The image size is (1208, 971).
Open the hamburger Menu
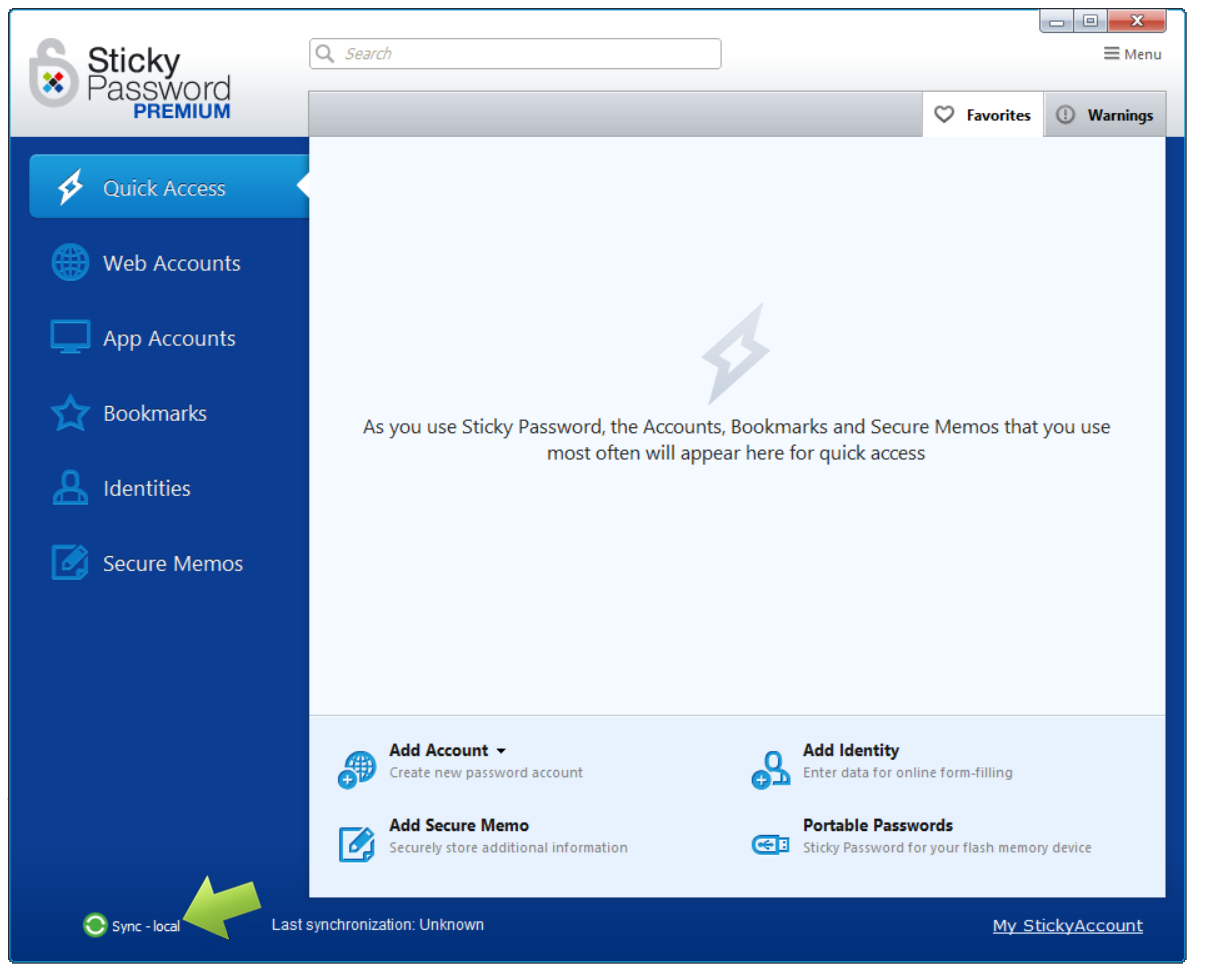pos(1132,54)
